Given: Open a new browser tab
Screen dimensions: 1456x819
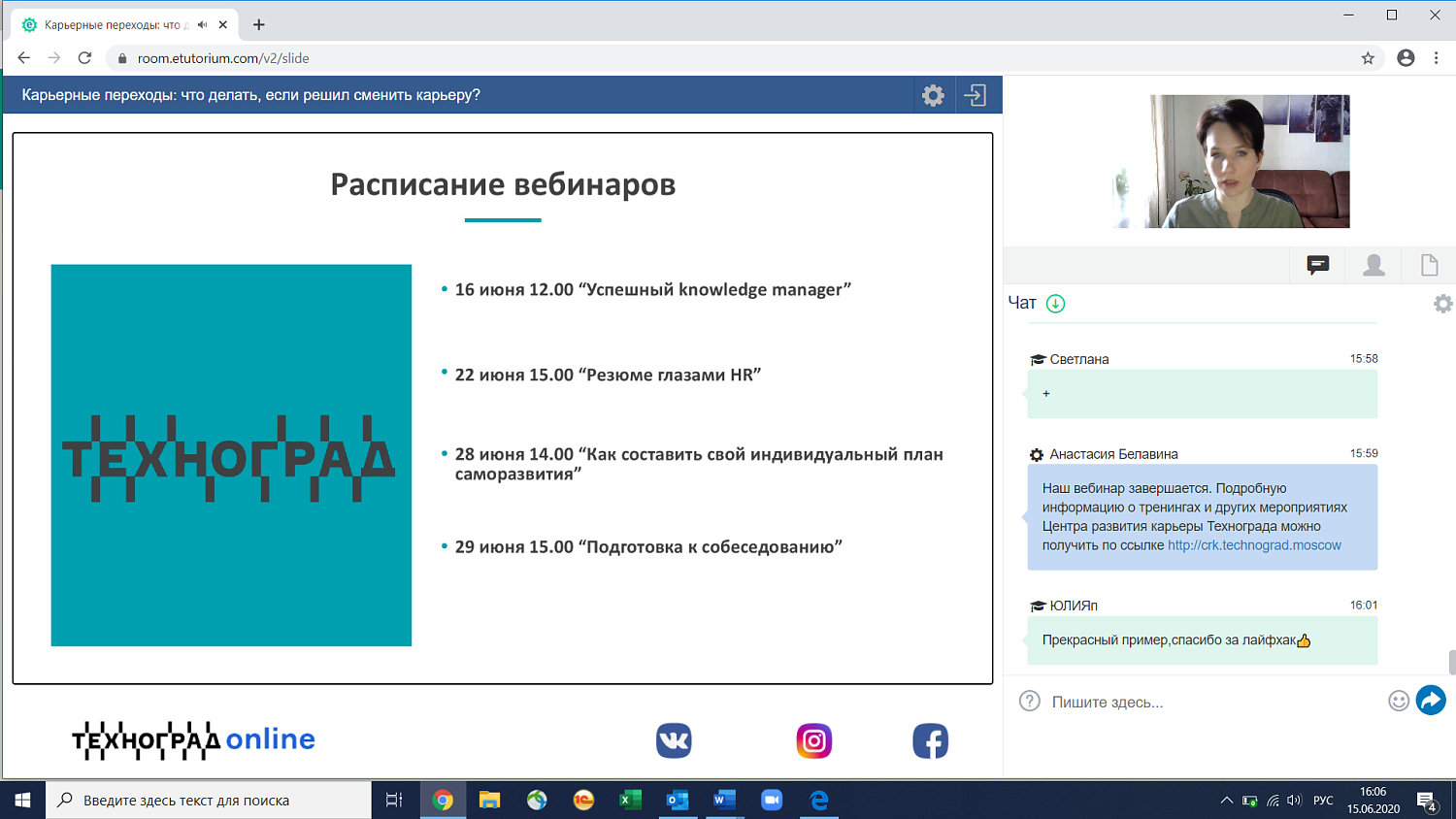Looking at the screenshot, I should [x=258, y=25].
